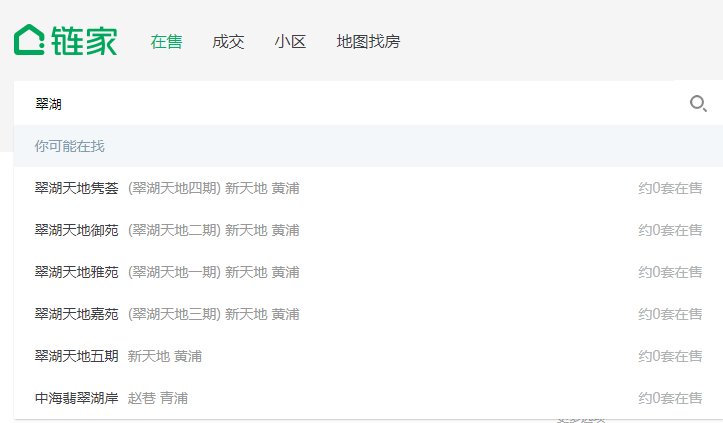Click 约0套在售 in 翠湖天地御苑 row
The height and width of the screenshot is (423, 723).
click(x=670, y=230)
